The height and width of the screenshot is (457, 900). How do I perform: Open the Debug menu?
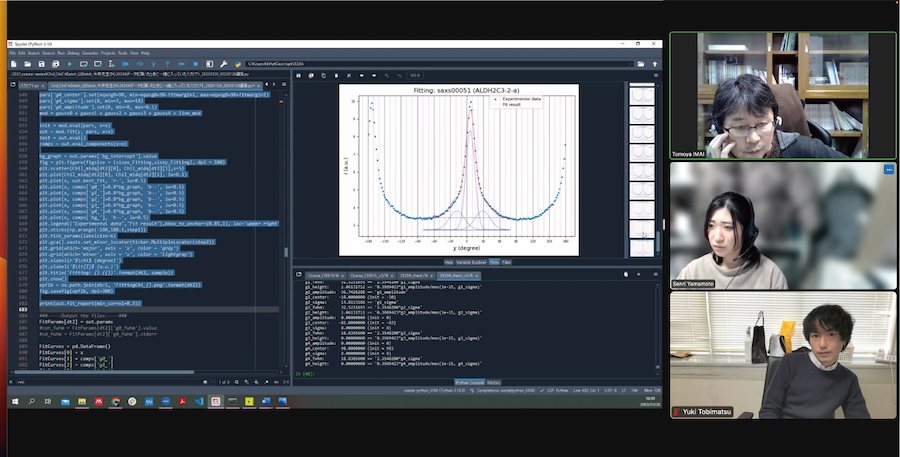point(73,53)
